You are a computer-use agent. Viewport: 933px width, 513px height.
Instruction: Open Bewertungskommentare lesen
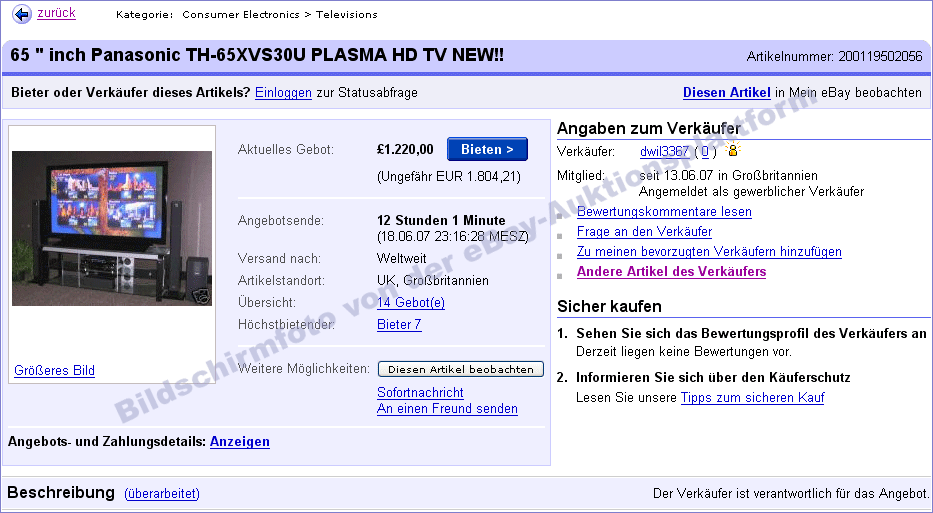(664, 212)
